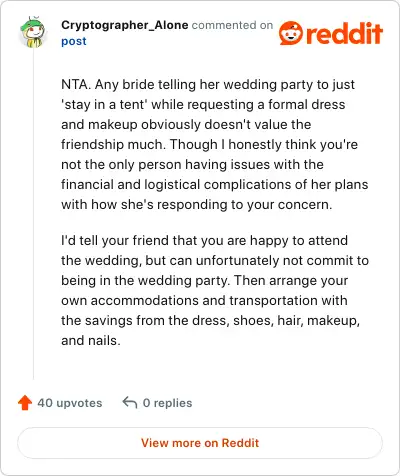400x476 pixels.
Task: Click the 'commented on' text
Action: click(232, 25)
